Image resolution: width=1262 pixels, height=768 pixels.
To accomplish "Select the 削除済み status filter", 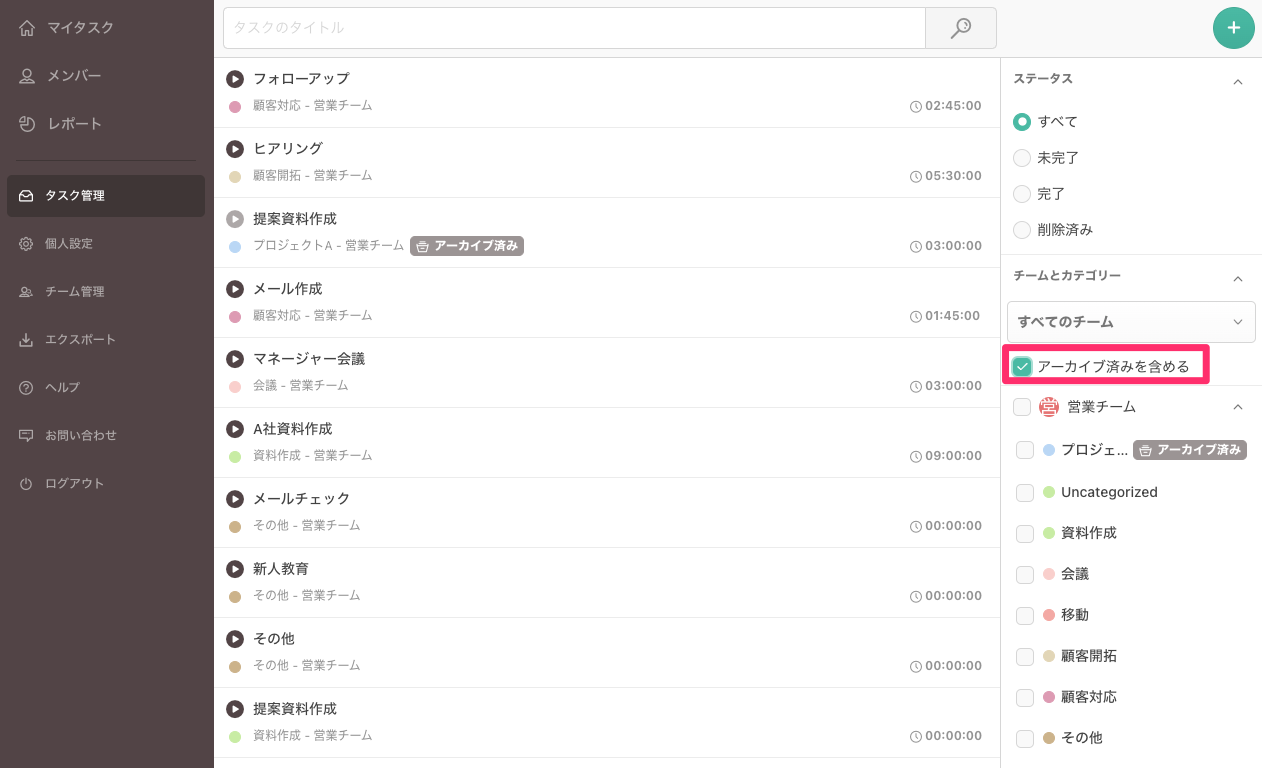I will tap(1022, 229).
